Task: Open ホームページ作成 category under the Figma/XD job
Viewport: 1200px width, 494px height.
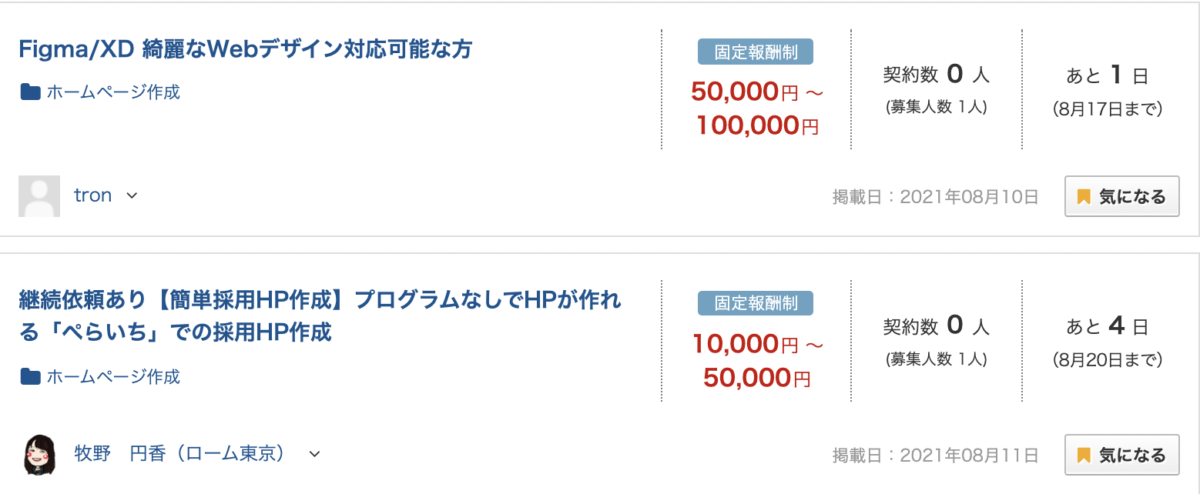Action: pyautogui.click(x=113, y=93)
